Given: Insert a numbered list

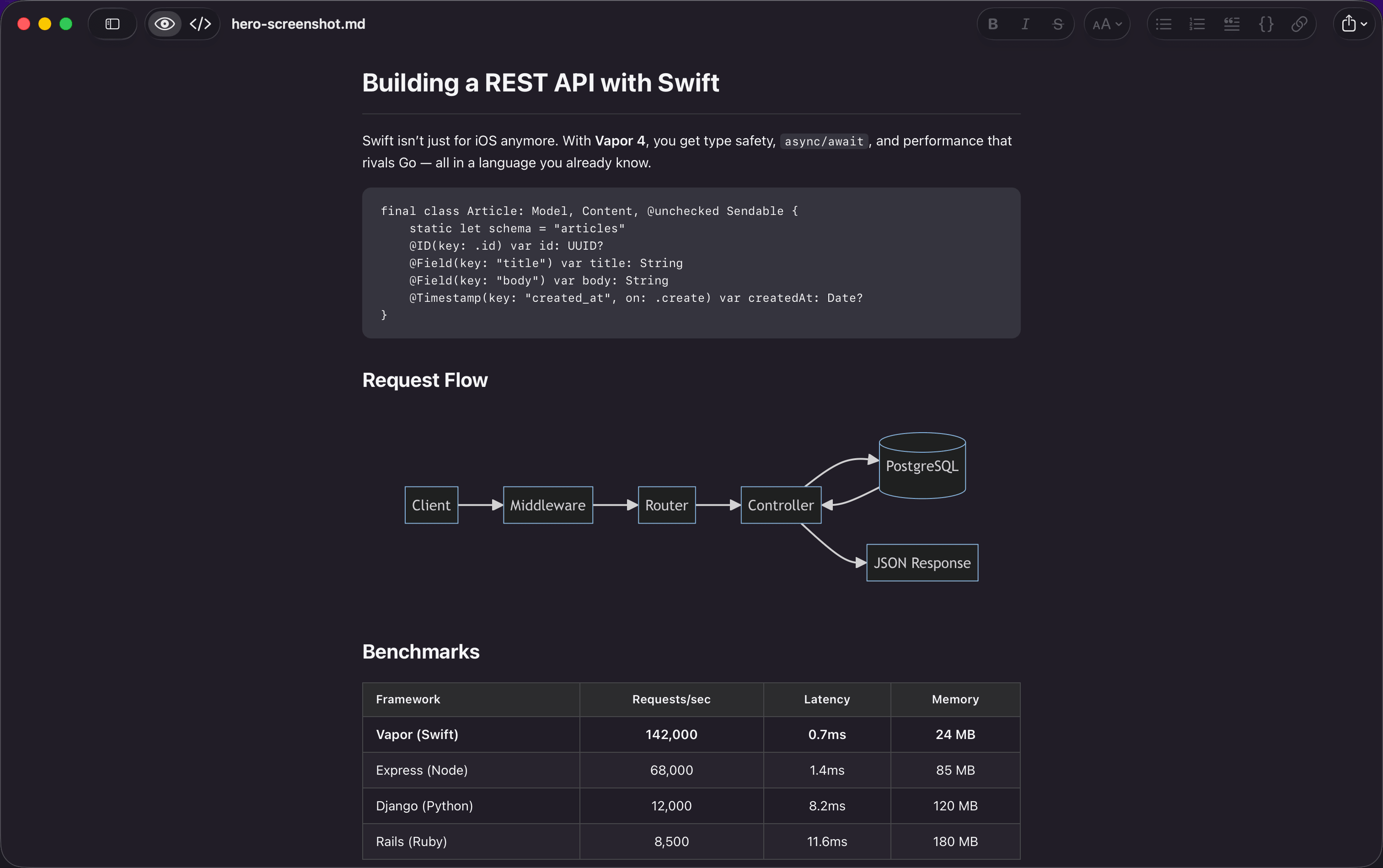Looking at the screenshot, I should (1197, 23).
